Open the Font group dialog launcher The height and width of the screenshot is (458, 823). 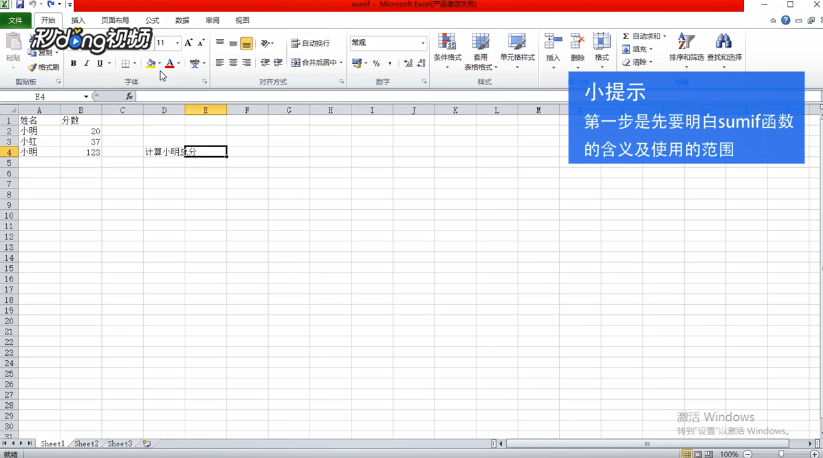point(204,82)
